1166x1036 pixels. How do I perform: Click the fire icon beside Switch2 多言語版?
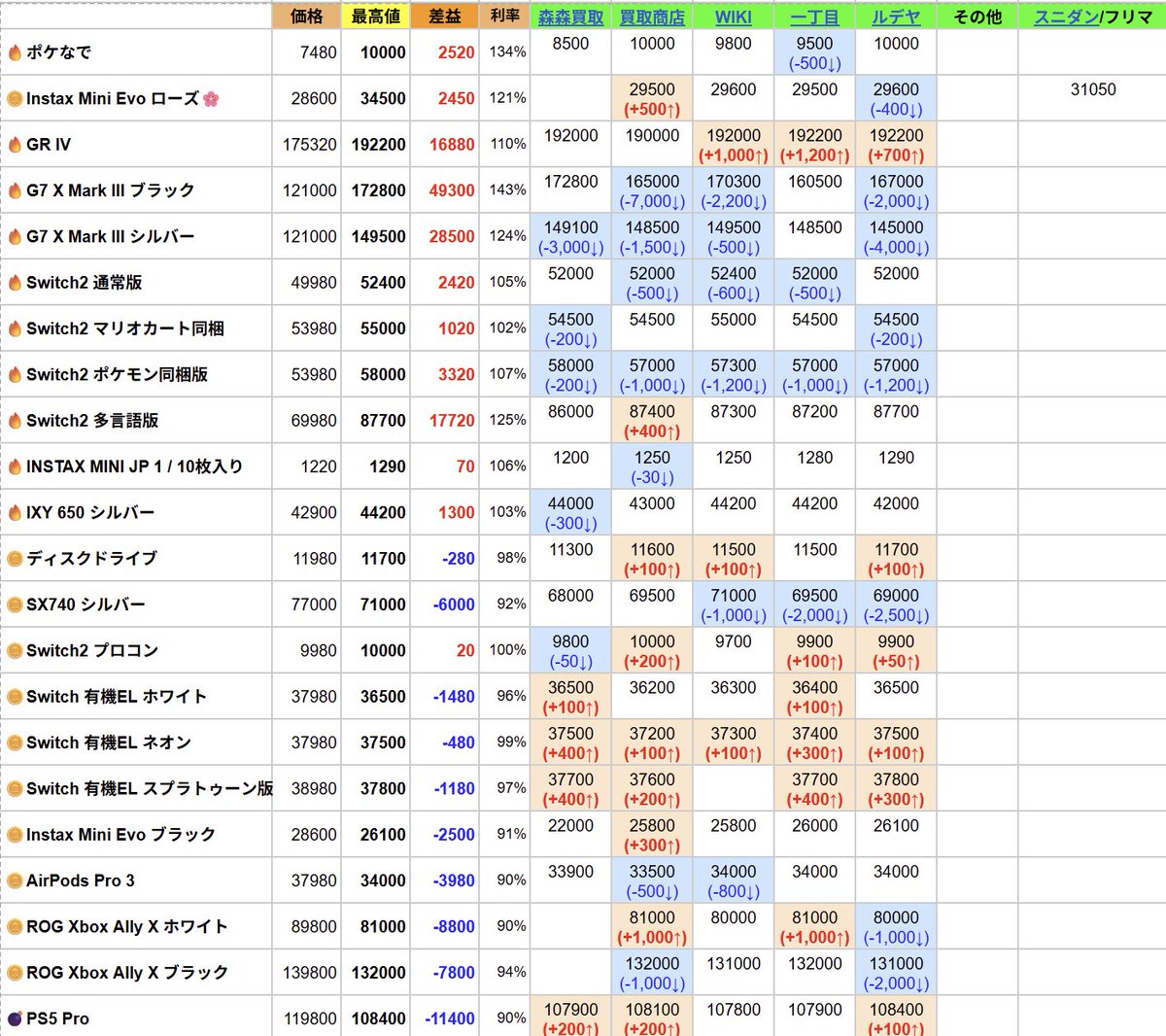click(x=15, y=421)
